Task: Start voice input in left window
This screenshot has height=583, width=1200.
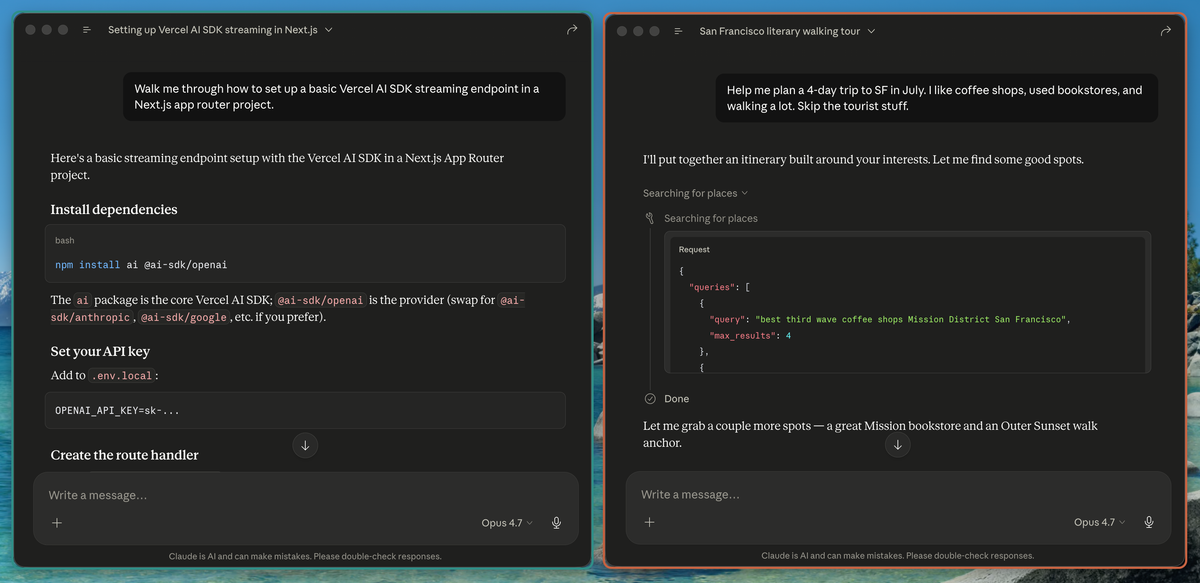Action: (556, 522)
